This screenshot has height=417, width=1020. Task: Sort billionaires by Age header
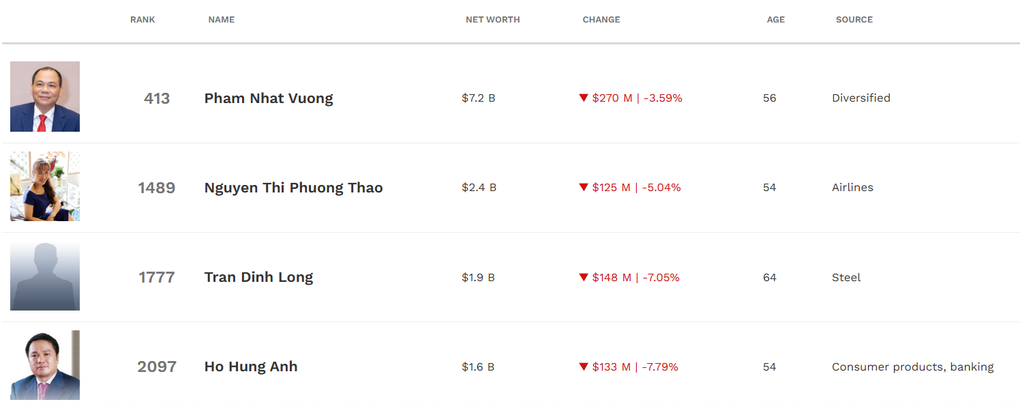point(775,20)
